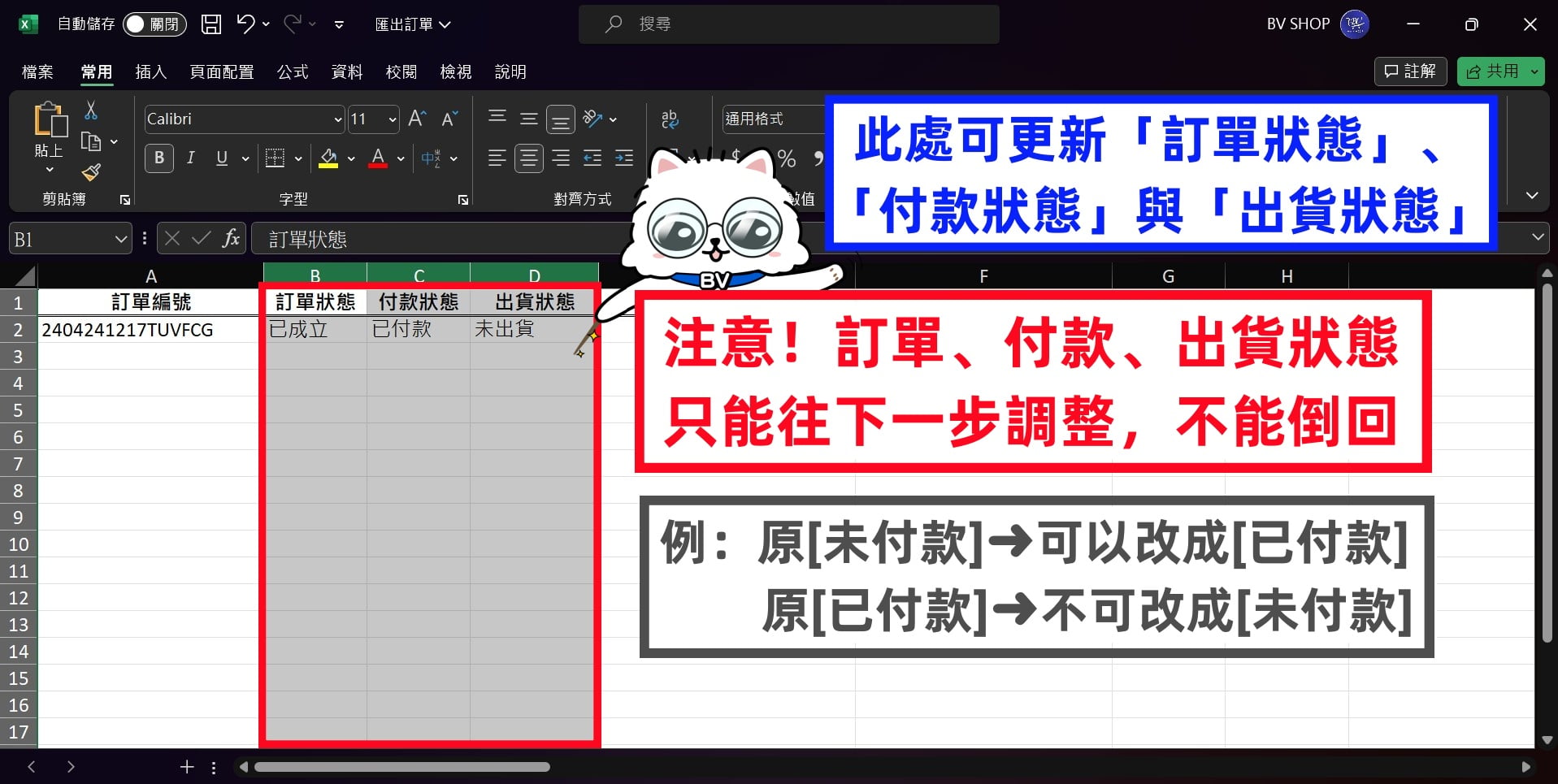Switch to the 資料 ribbon tab
This screenshot has width=1558, height=784.
pos(347,71)
